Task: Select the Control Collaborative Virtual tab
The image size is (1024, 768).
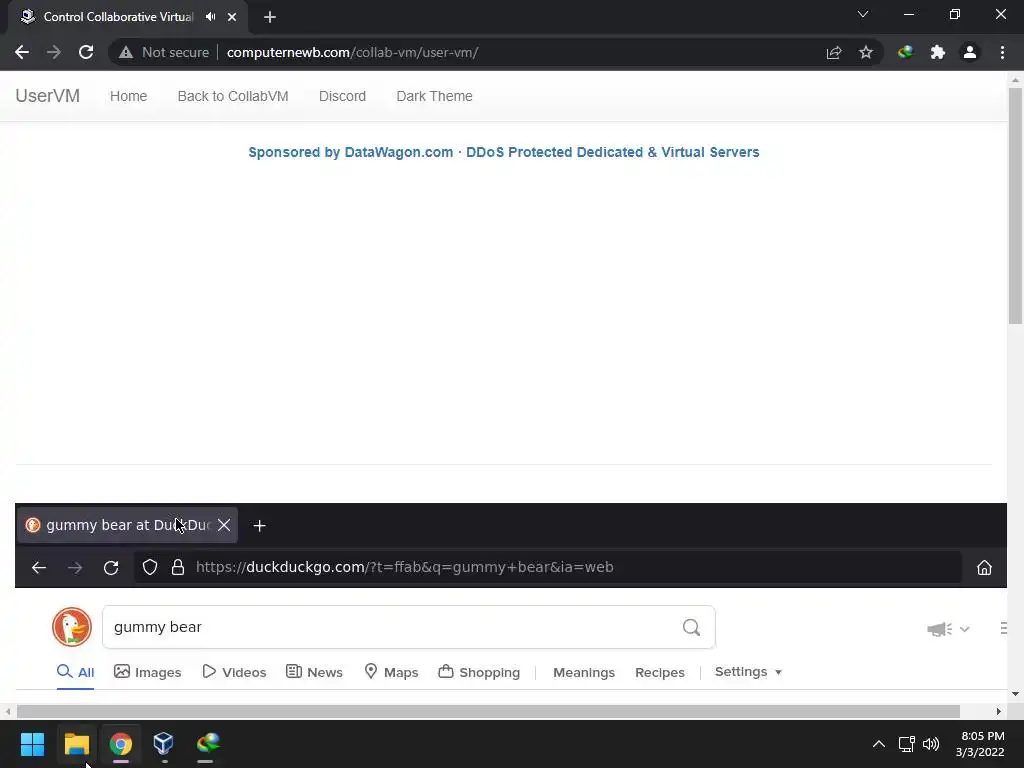Action: pyautogui.click(x=118, y=17)
